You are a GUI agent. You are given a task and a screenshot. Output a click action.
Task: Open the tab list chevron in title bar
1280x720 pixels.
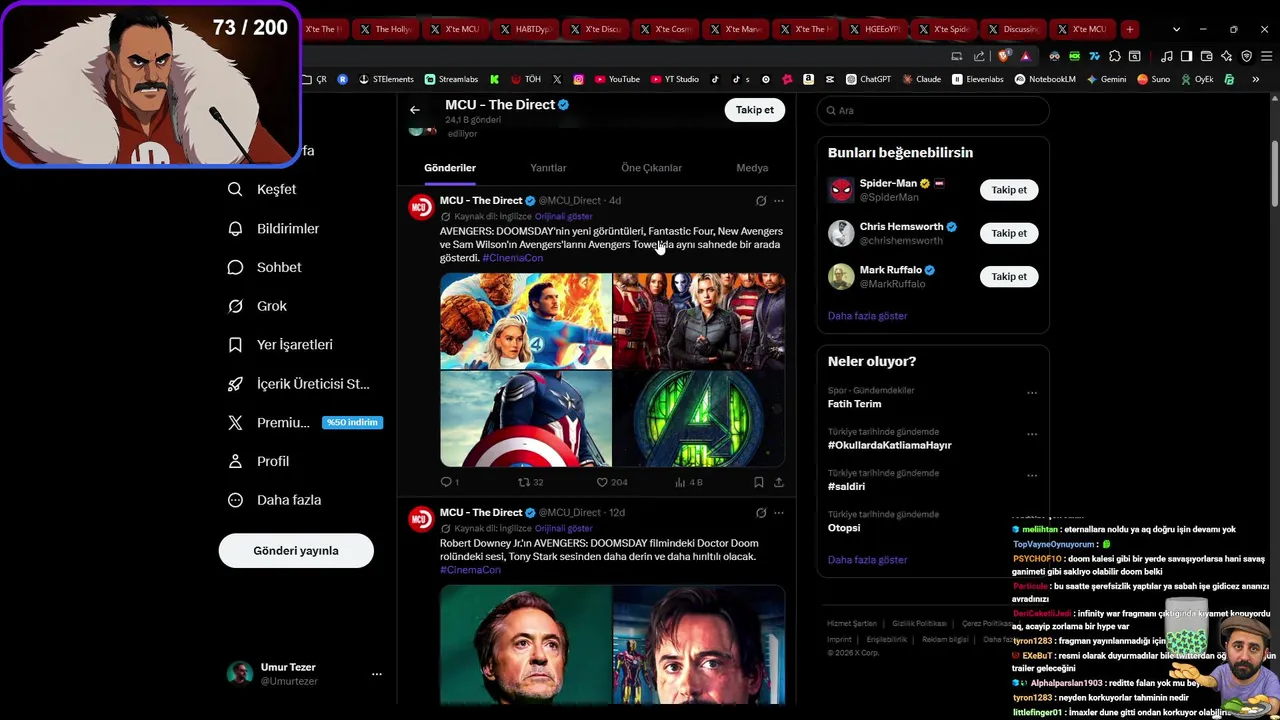tap(1176, 29)
